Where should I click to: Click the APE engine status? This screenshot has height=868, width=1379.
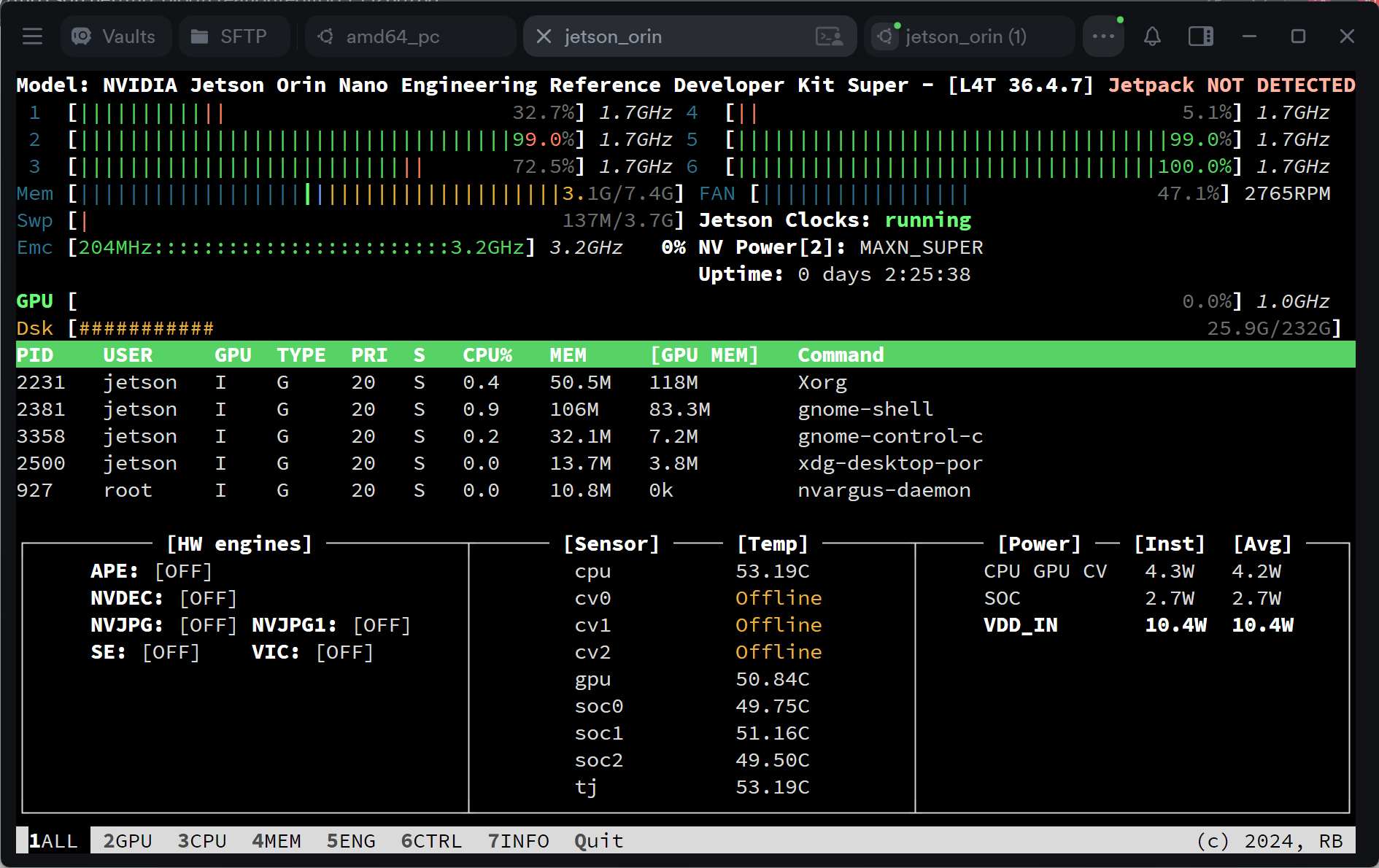tap(183, 571)
